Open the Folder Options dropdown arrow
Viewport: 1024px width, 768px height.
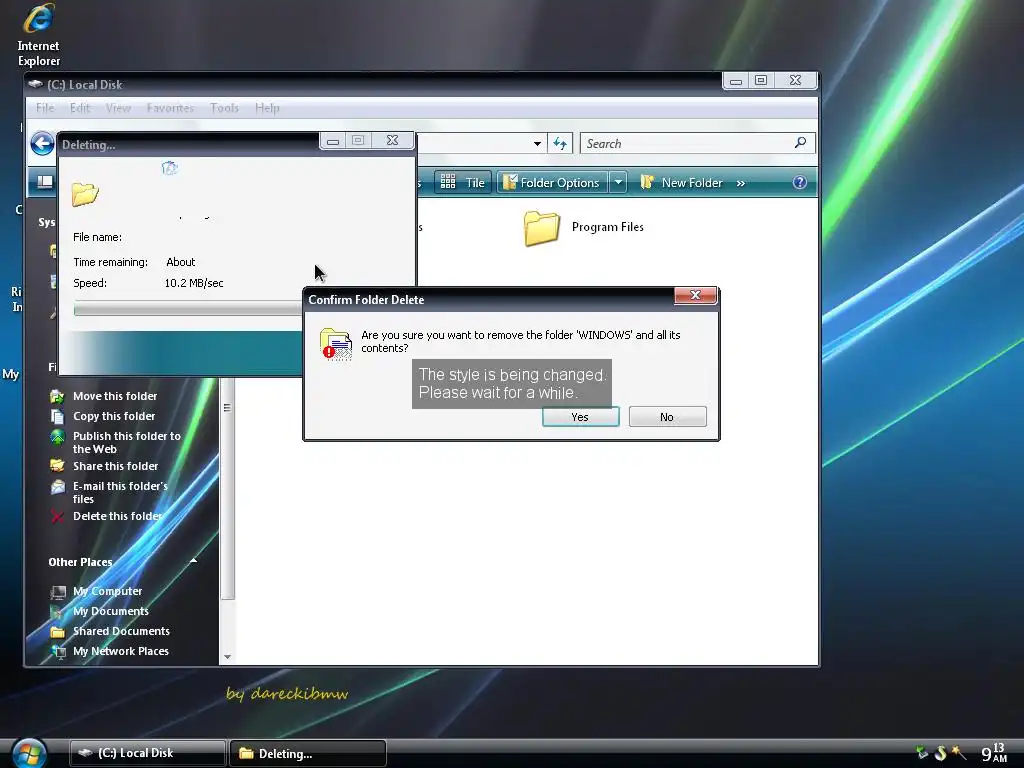point(618,182)
